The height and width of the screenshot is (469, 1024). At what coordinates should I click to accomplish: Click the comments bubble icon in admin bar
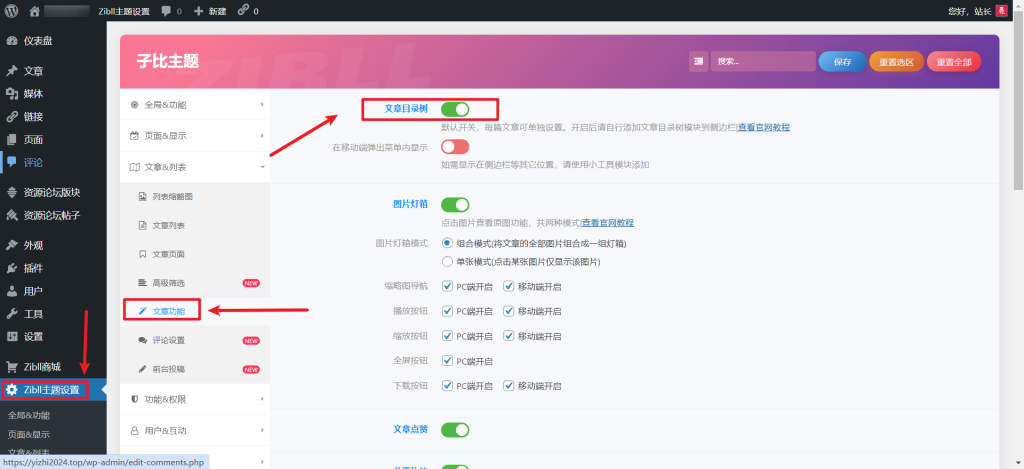pos(168,11)
